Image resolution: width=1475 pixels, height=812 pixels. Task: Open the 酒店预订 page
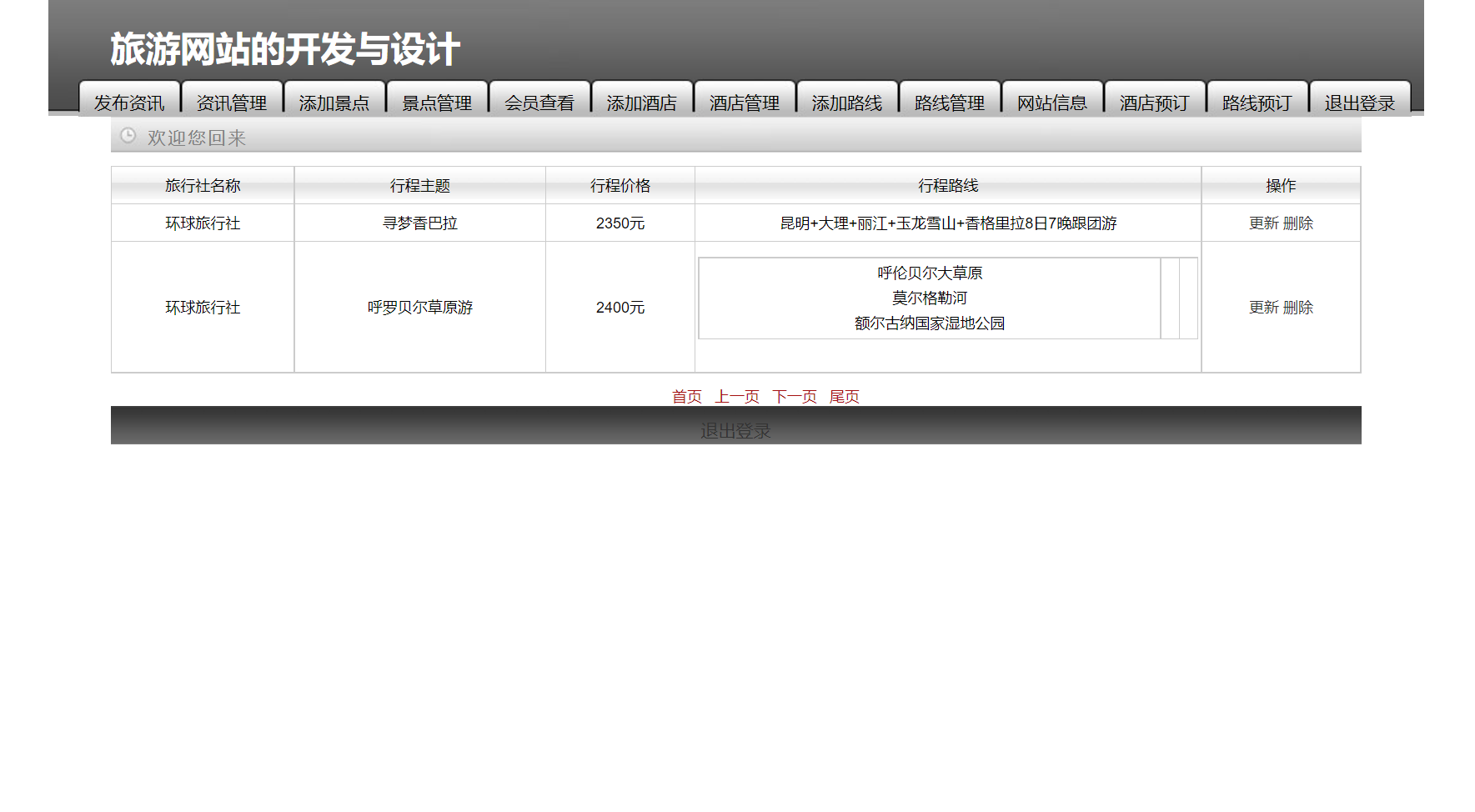pyautogui.click(x=1155, y=102)
